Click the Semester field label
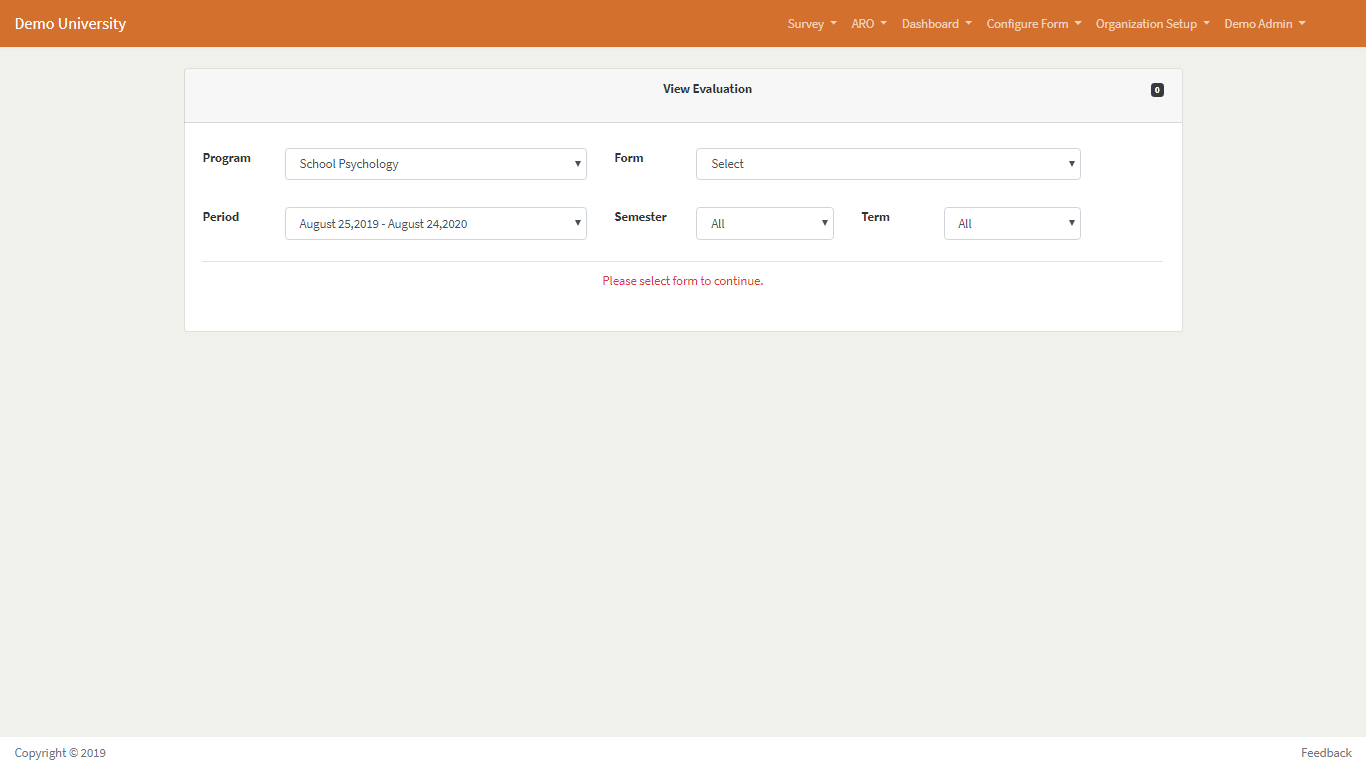 [x=640, y=217]
